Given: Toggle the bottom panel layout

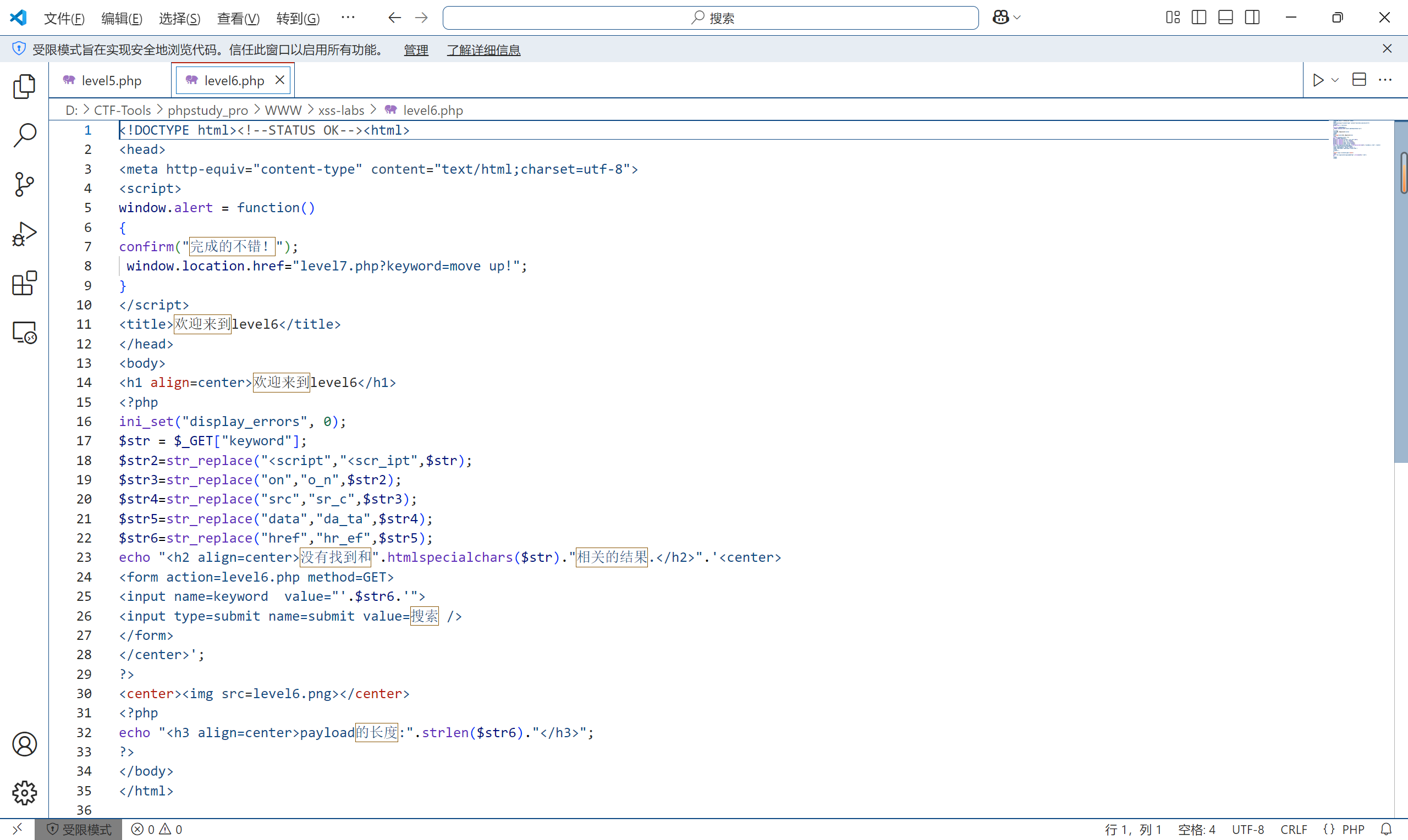Looking at the screenshot, I should pyautogui.click(x=1225, y=18).
